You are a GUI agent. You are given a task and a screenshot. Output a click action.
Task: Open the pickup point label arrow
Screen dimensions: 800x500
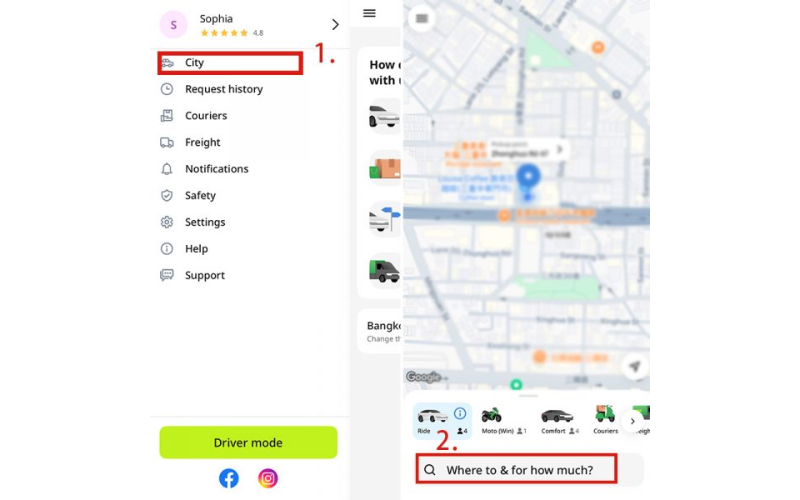click(x=560, y=149)
